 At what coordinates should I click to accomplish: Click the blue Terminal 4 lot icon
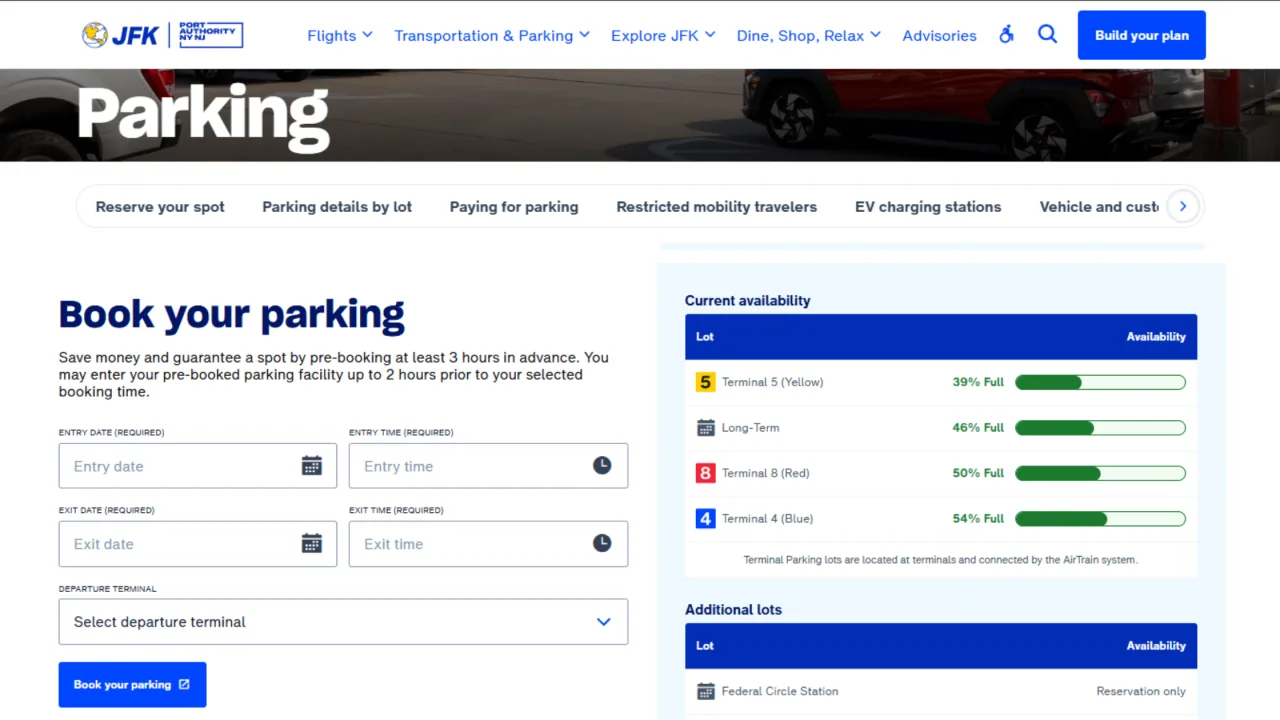(705, 519)
